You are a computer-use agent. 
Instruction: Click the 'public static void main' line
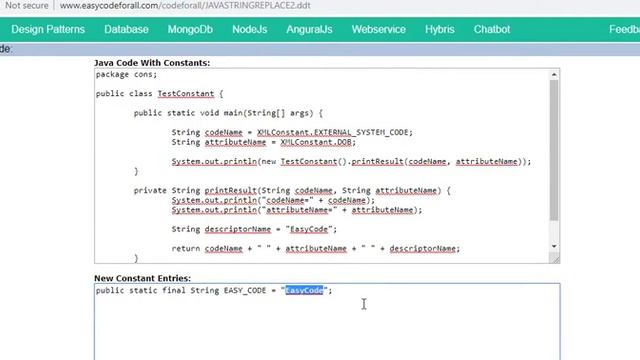[228, 113]
